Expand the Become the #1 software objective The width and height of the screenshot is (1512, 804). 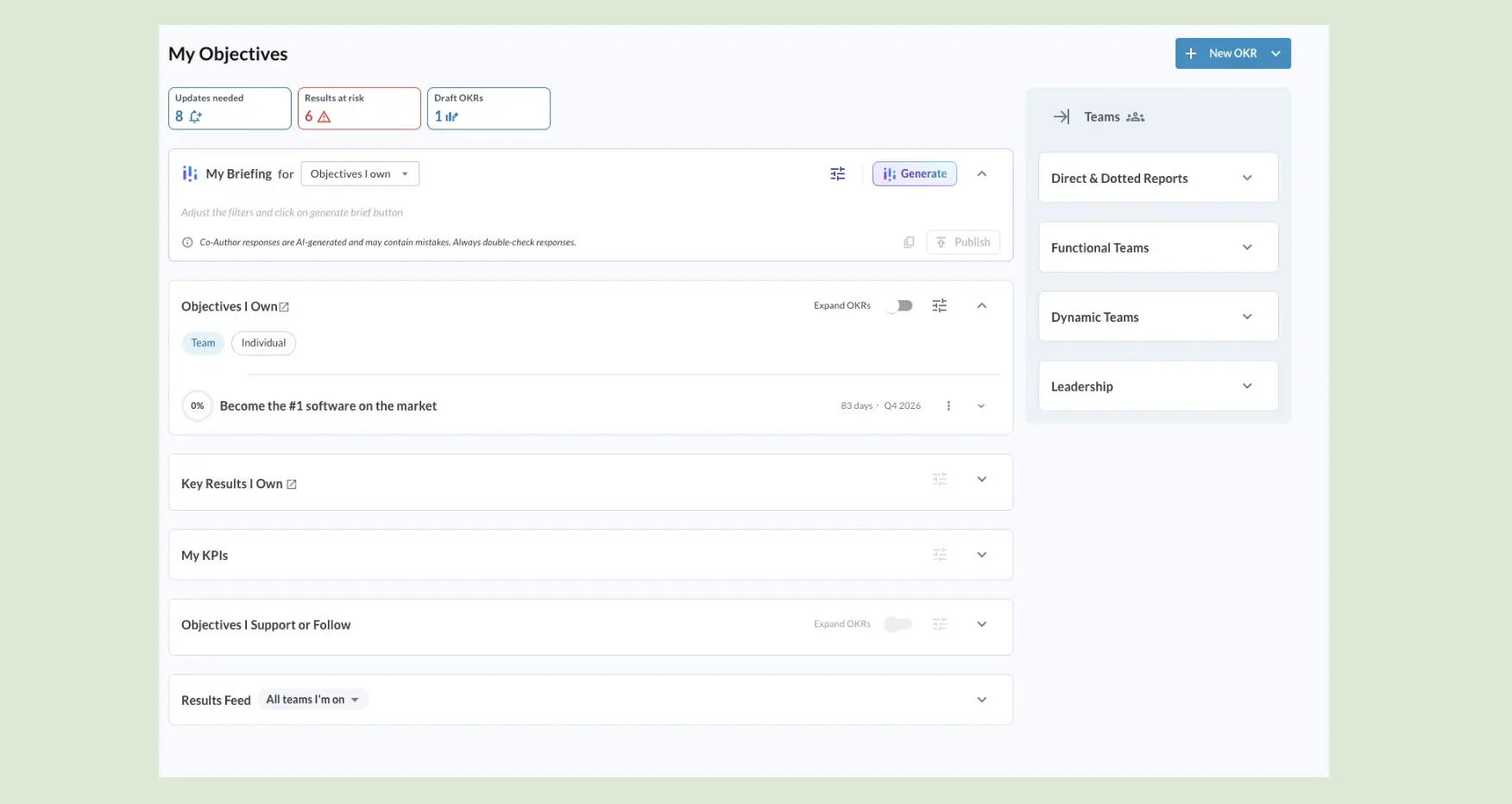(x=981, y=406)
